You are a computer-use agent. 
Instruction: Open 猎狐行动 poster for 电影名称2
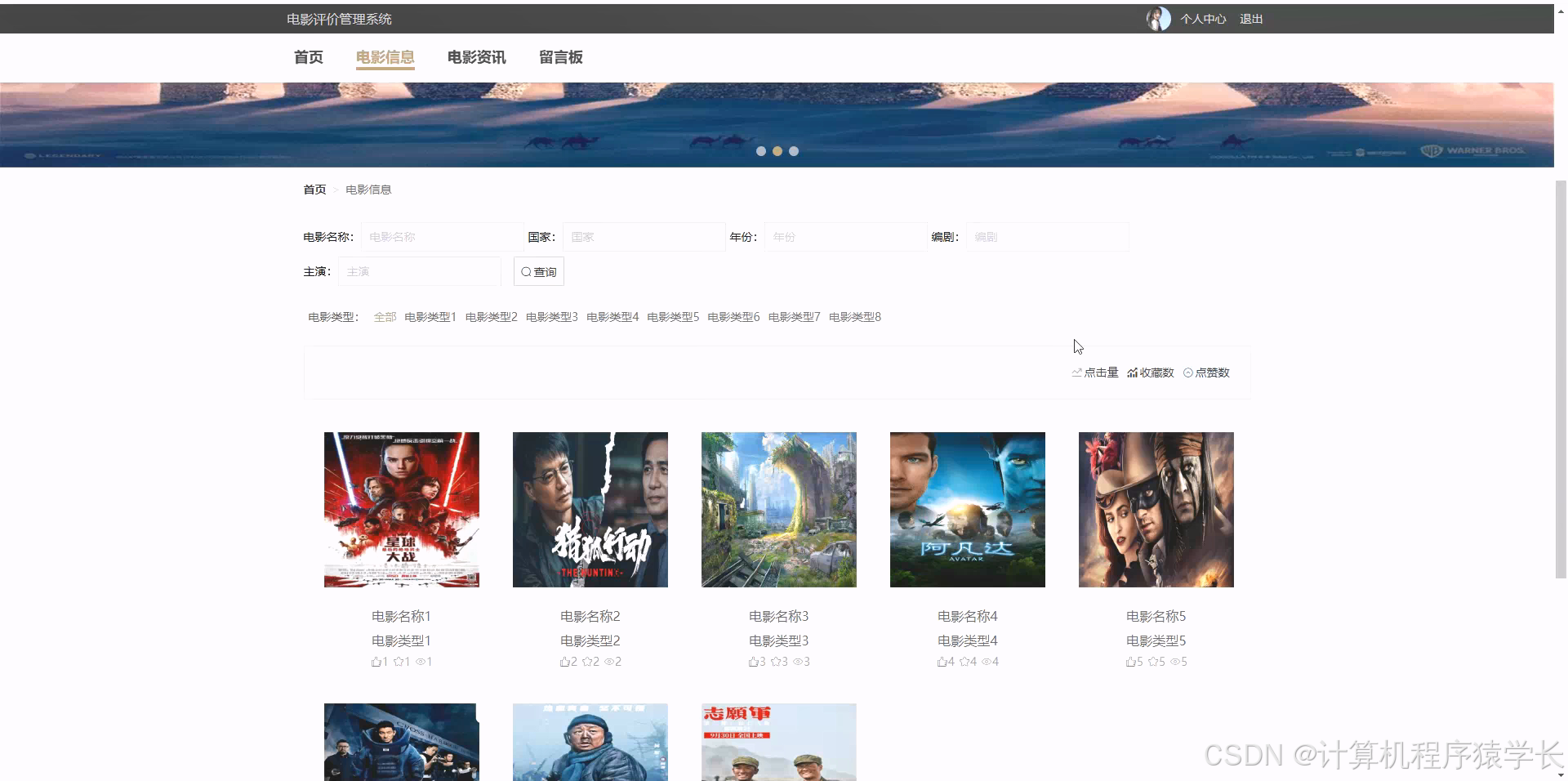tap(590, 510)
